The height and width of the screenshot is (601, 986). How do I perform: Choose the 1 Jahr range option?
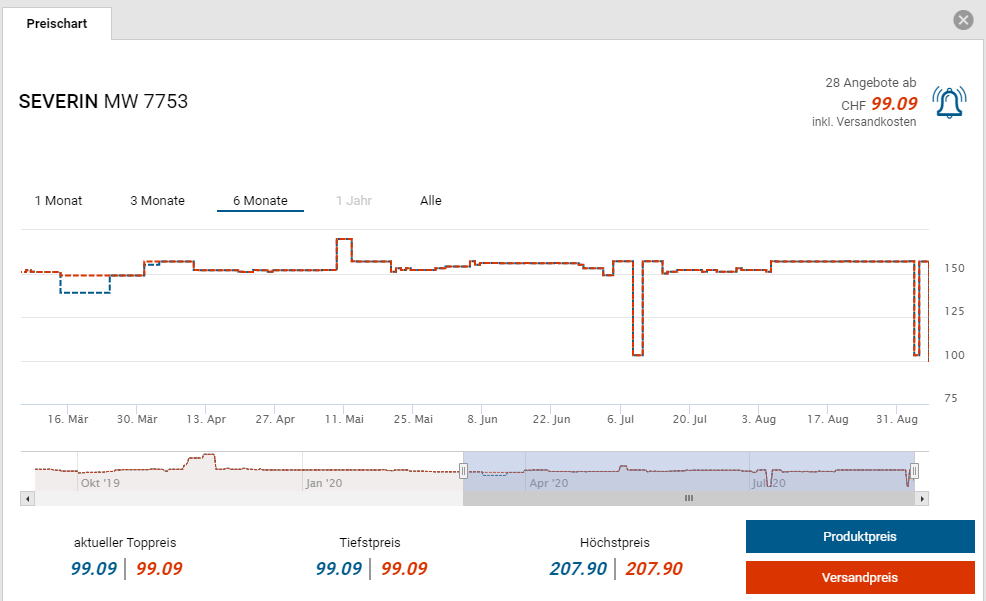pyautogui.click(x=354, y=201)
